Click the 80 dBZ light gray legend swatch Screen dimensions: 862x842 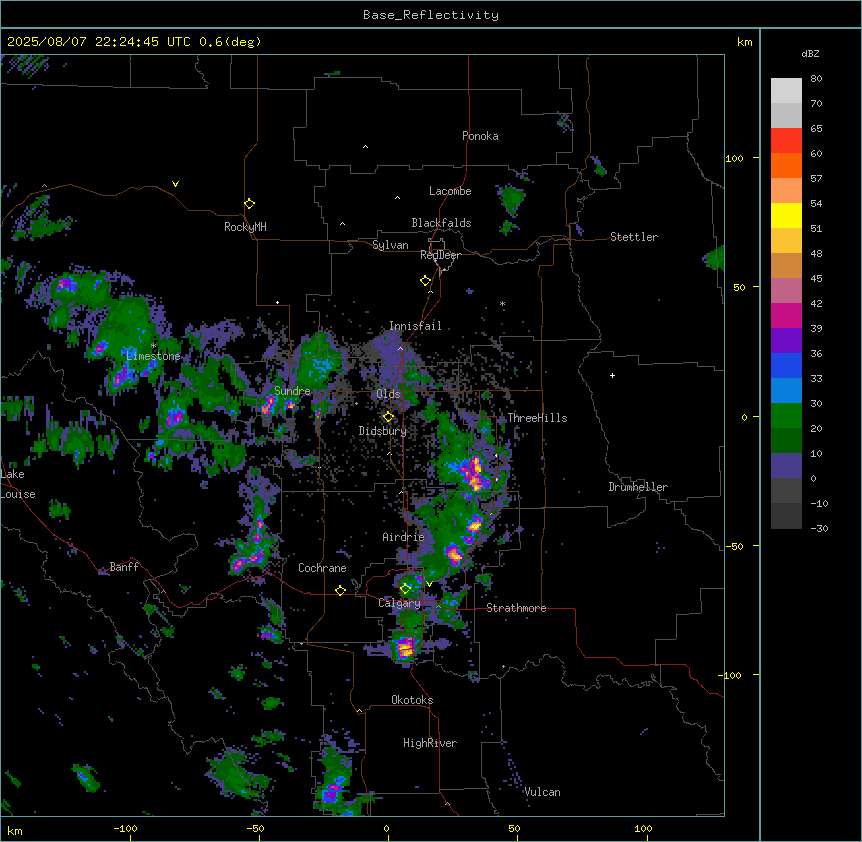pos(786,91)
